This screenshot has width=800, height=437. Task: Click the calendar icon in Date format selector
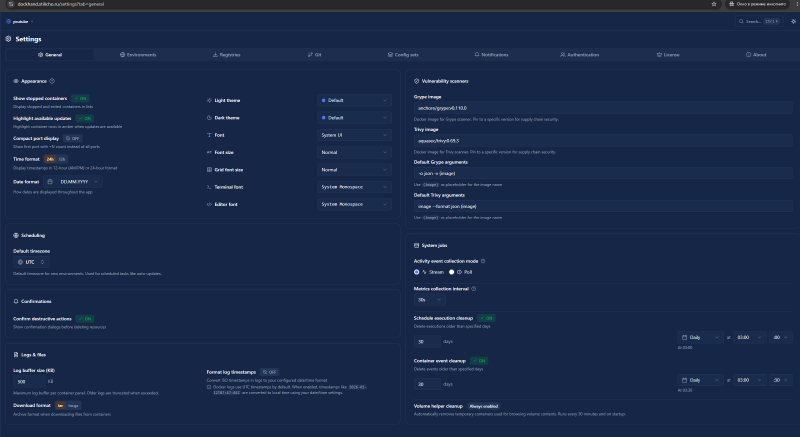tap(50, 182)
